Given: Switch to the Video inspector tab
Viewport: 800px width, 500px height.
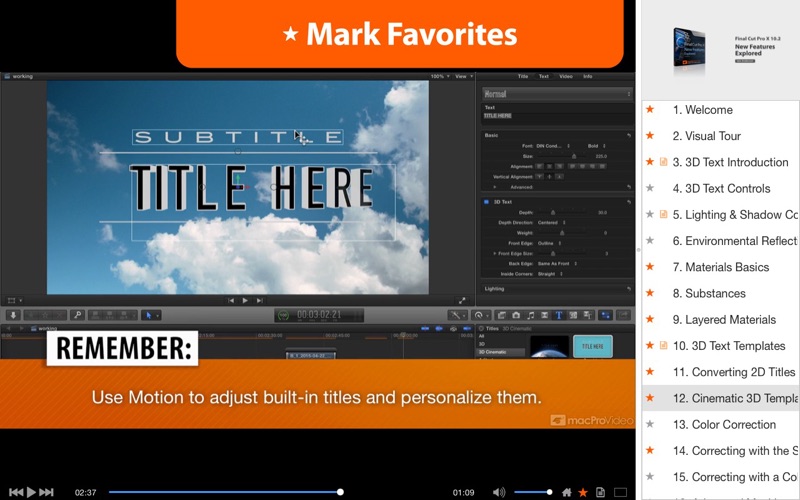Looking at the screenshot, I should click(566, 77).
